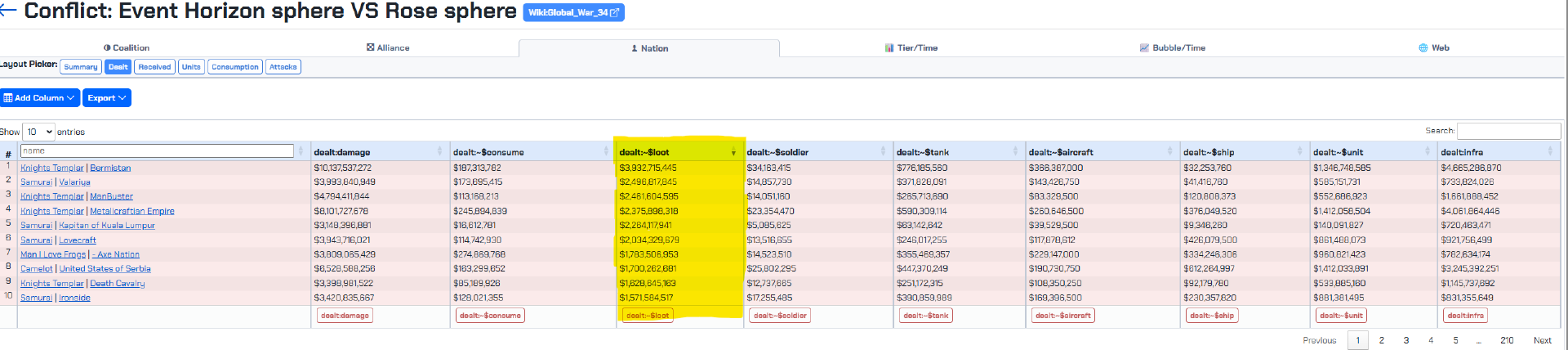The height and width of the screenshot is (350, 1568).
Task: Choose the Dealt layout
Action: coord(118,67)
